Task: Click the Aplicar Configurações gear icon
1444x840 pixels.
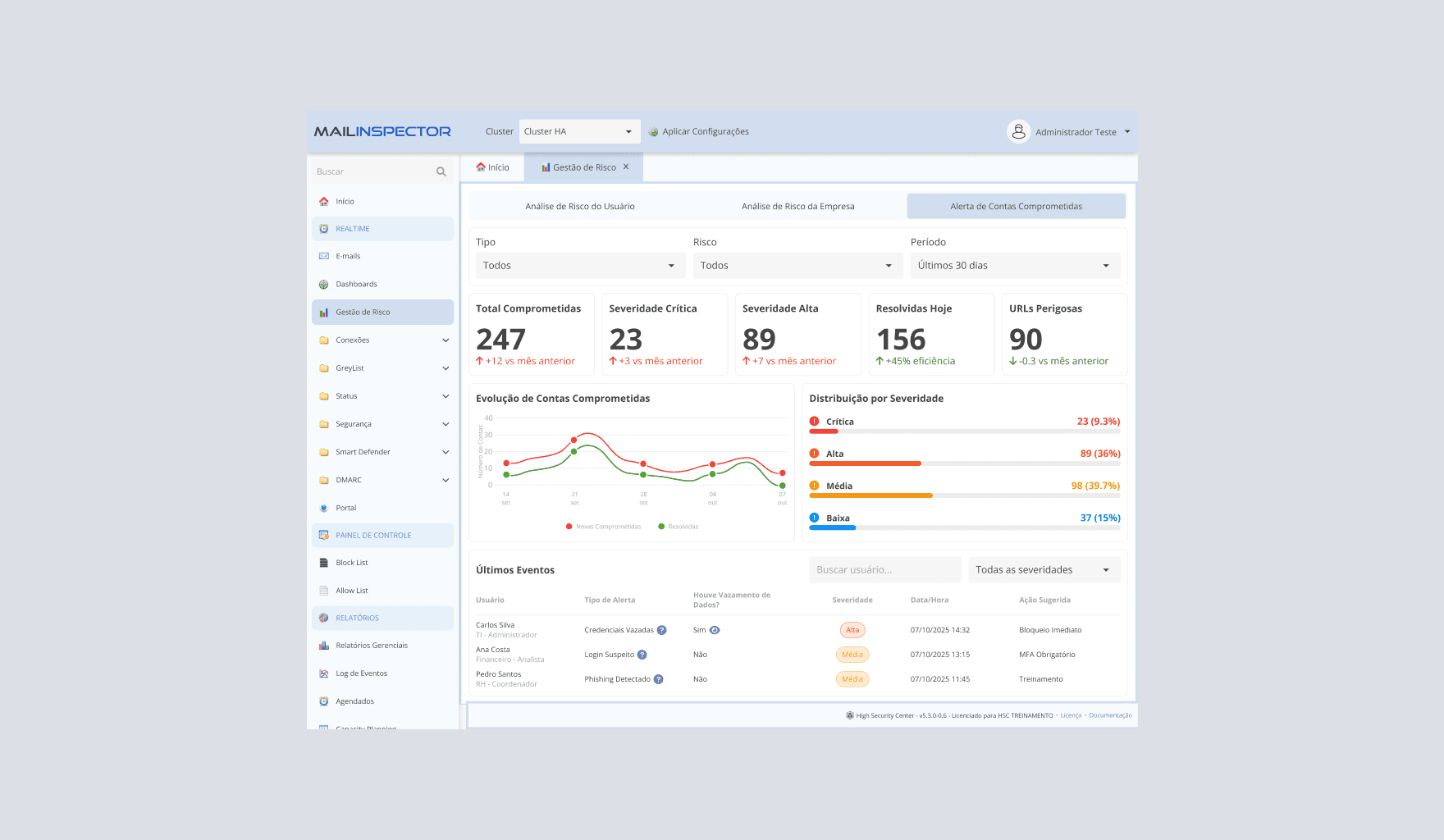Action: tap(654, 132)
